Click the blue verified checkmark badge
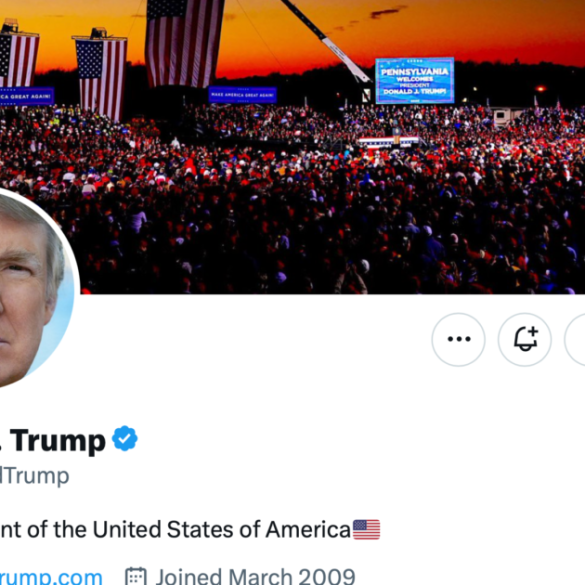The height and width of the screenshot is (585, 585). (x=125, y=438)
